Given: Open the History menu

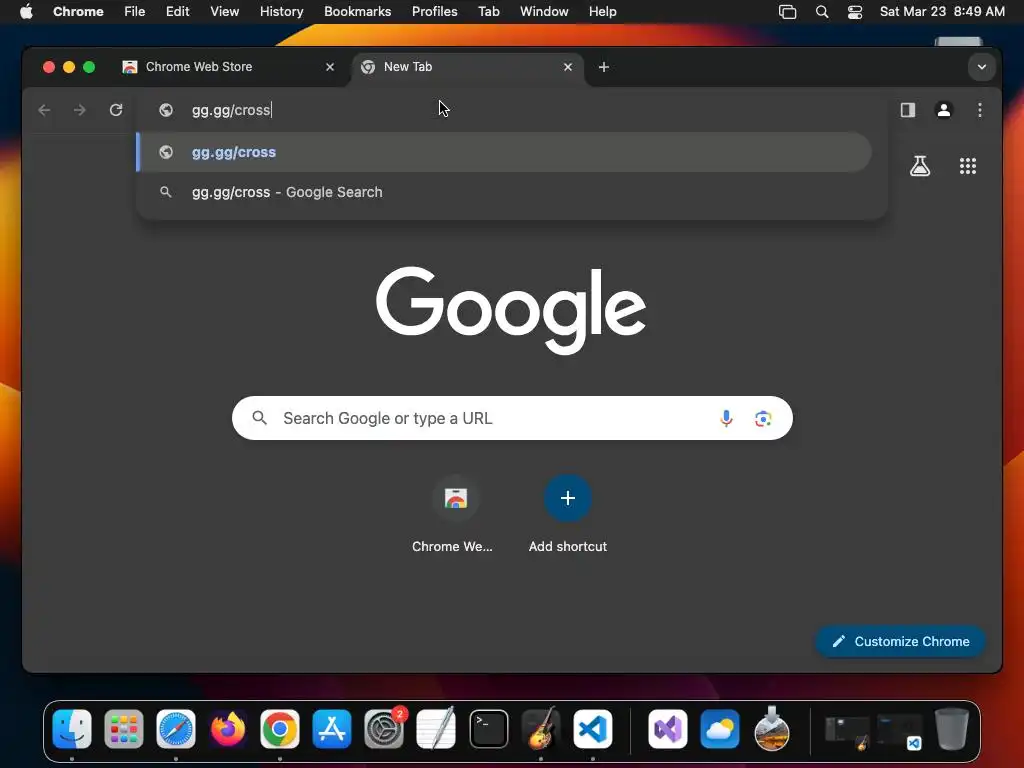Looking at the screenshot, I should 281,11.
